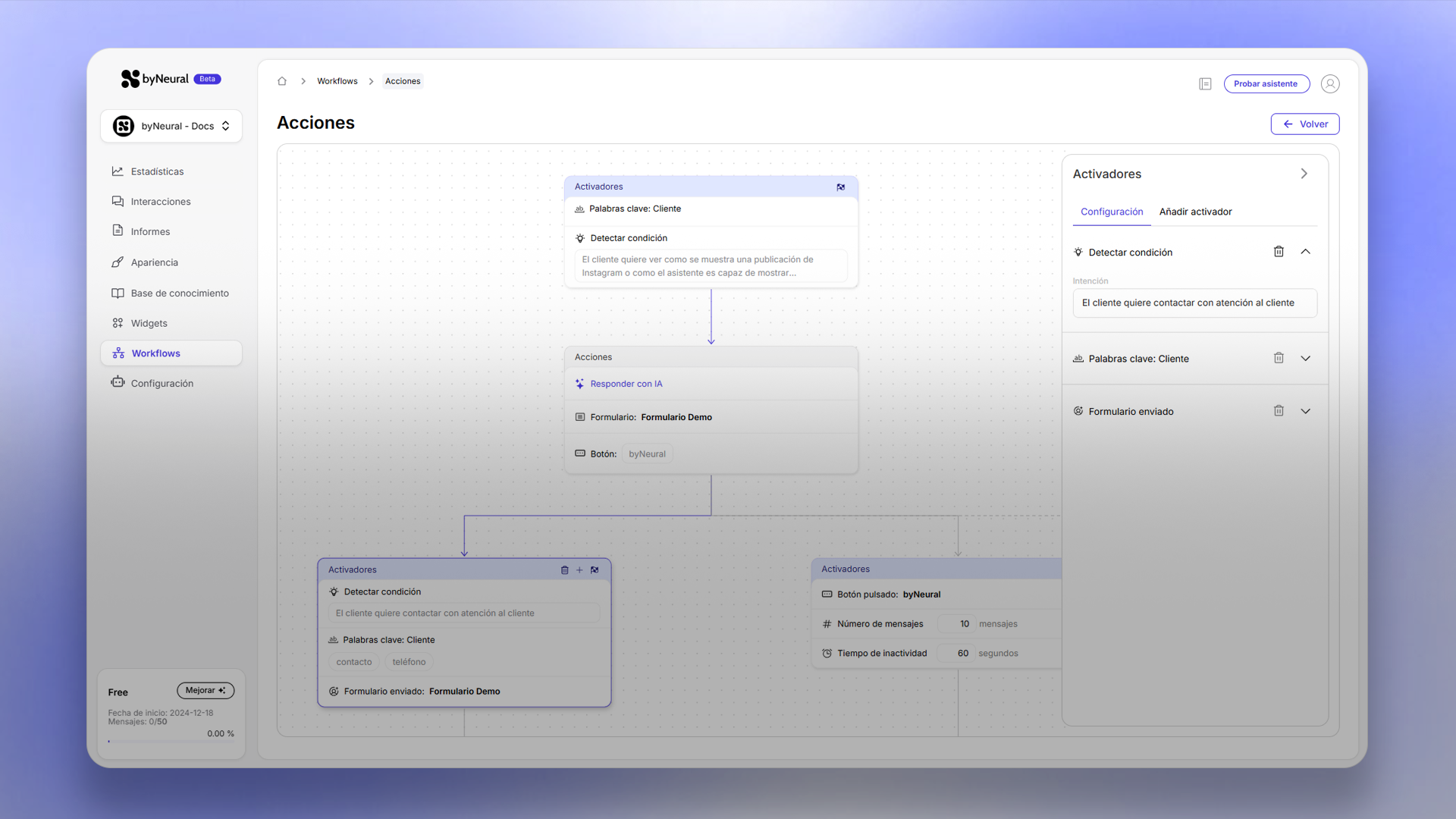Click the home breadcrumb icon
The height and width of the screenshot is (819, 1456).
tap(282, 81)
